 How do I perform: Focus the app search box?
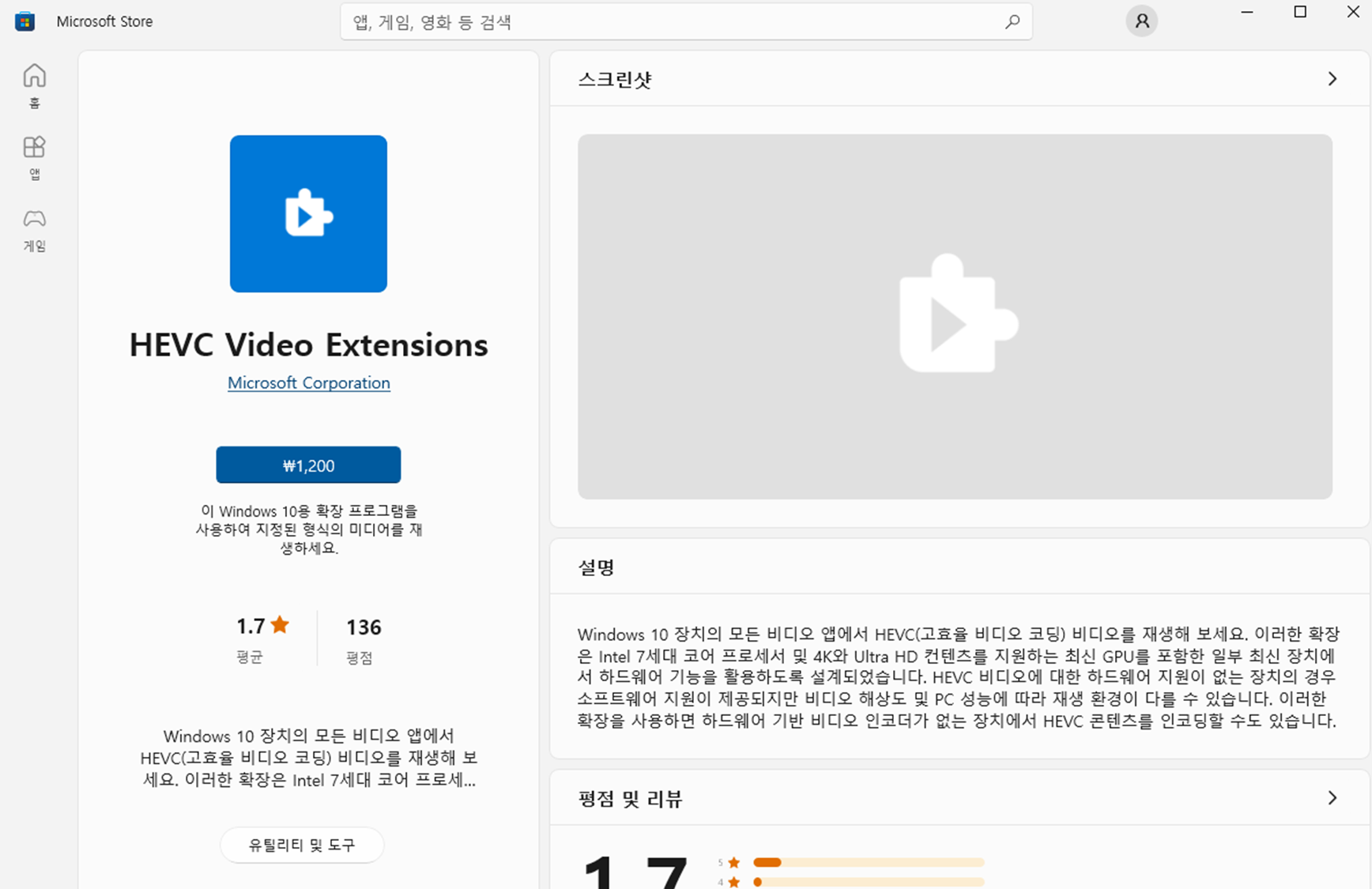pyautogui.click(x=686, y=22)
